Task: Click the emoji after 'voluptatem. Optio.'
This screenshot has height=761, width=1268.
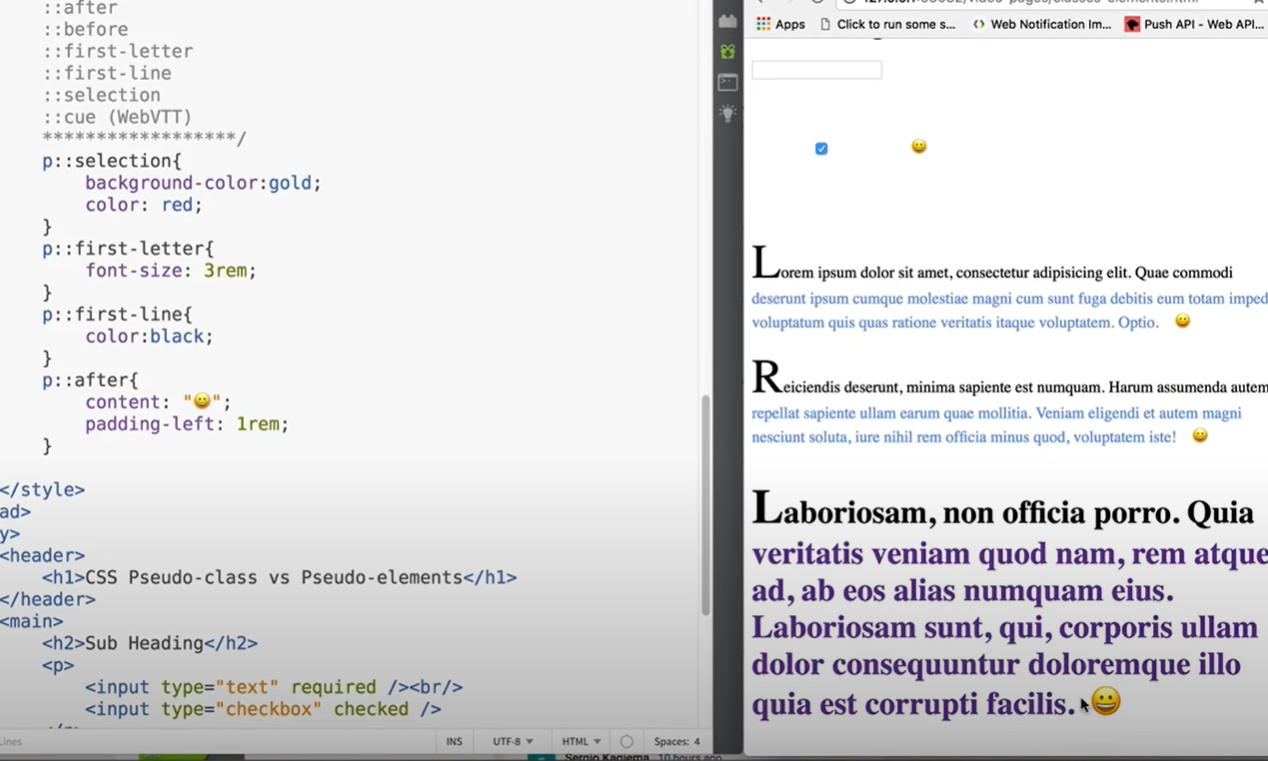Action: 1182,321
